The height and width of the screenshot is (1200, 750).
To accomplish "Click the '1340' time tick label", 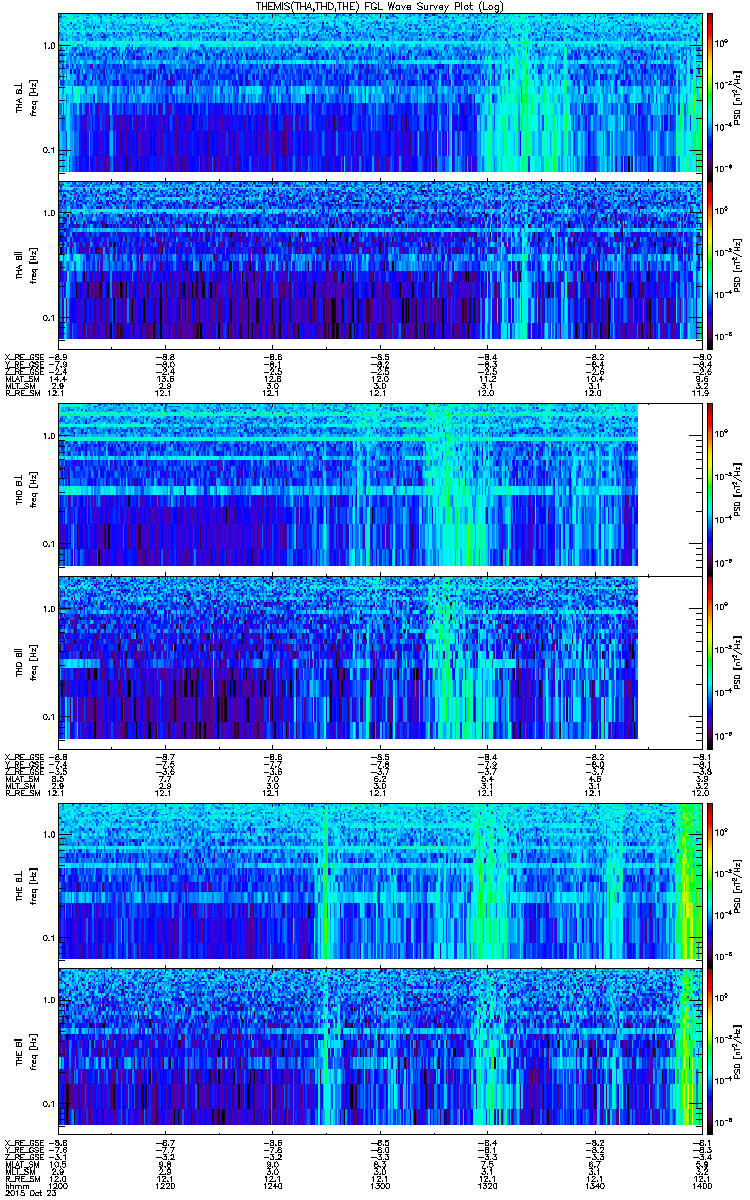I will (595, 1186).
